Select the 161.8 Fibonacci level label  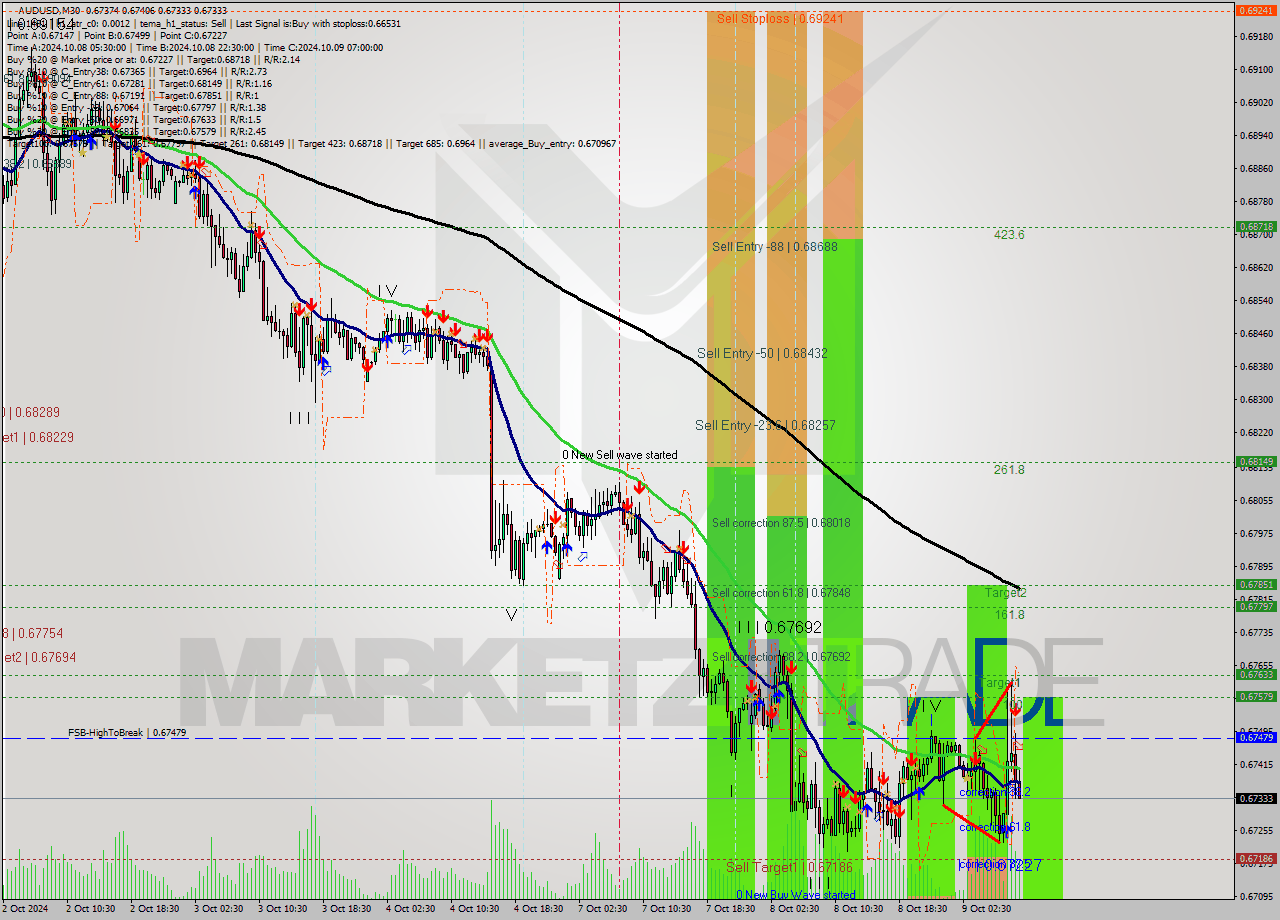click(1008, 615)
